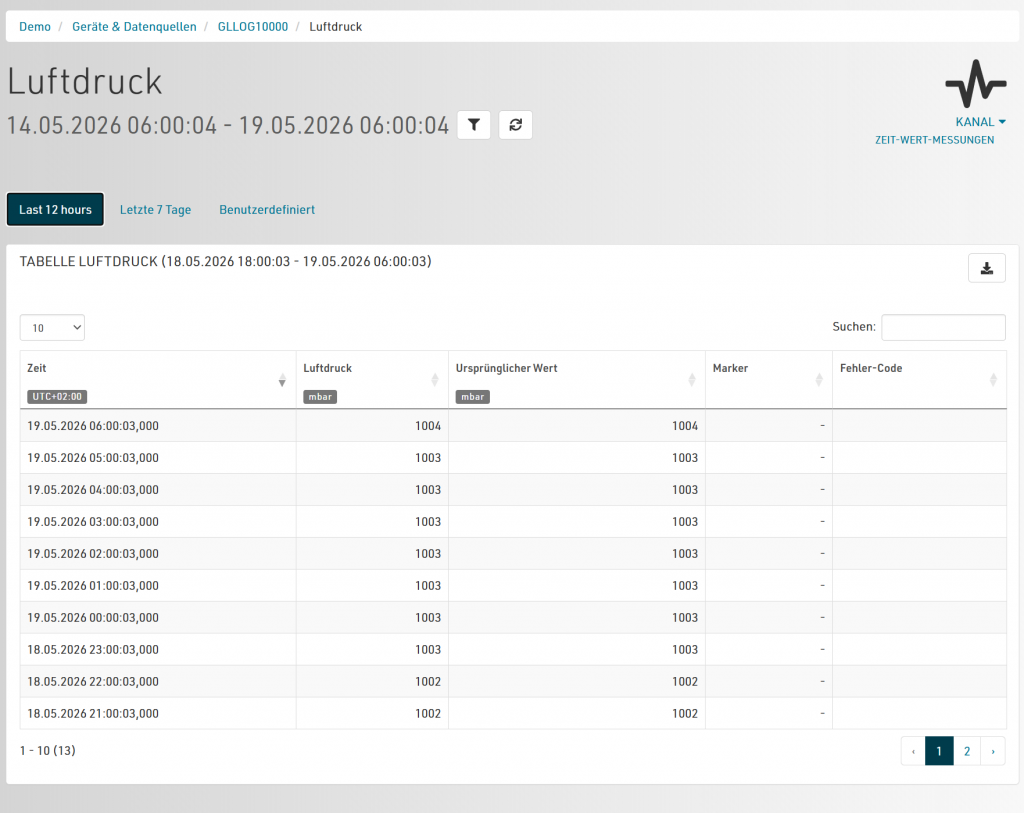Go to page 2 of table
This screenshot has width=1024, height=813.
click(x=967, y=751)
